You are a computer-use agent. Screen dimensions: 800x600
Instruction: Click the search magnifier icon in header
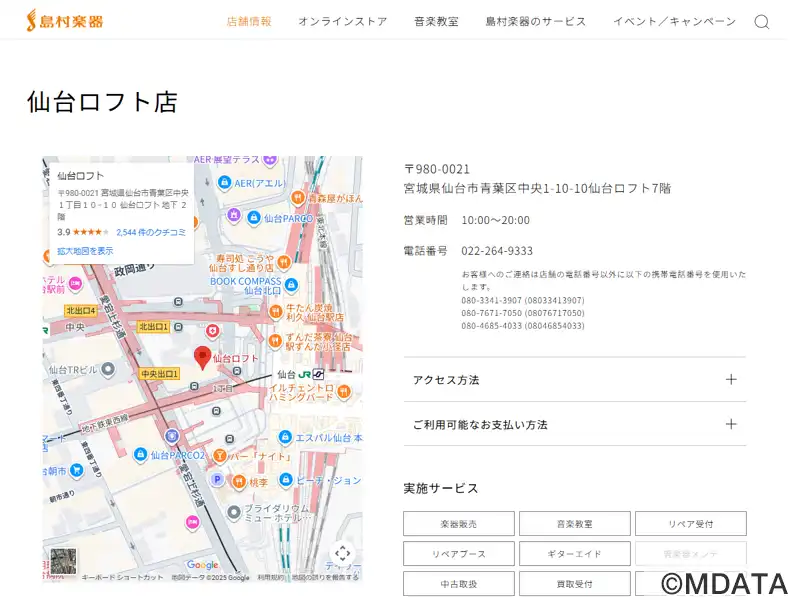[x=762, y=22]
